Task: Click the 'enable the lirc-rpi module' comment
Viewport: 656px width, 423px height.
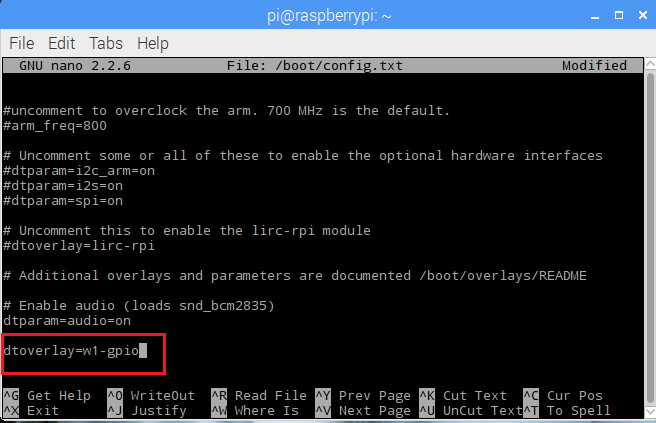Action: [x=187, y=231]
